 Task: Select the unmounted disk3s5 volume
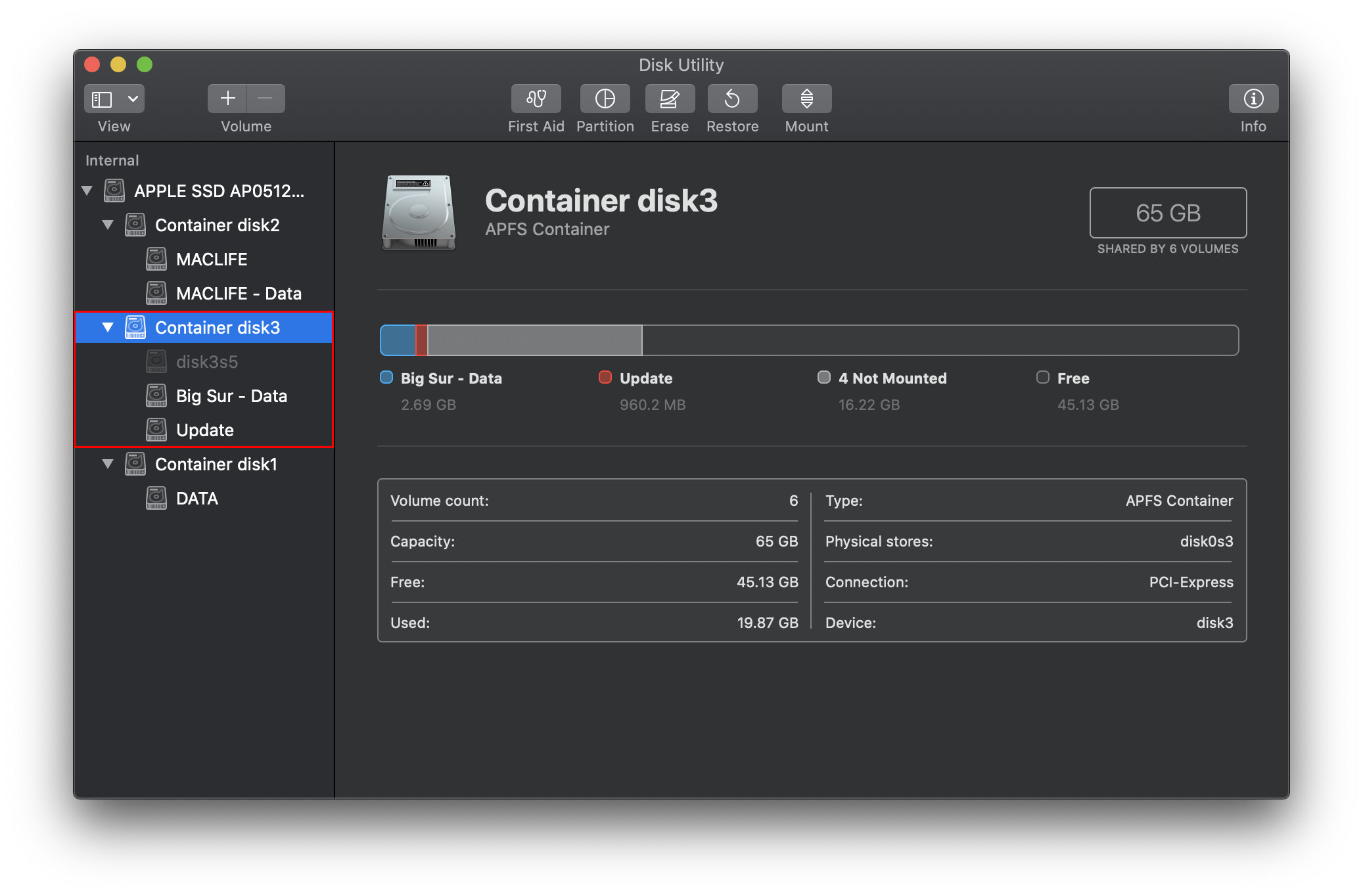(x=206, y=362)
